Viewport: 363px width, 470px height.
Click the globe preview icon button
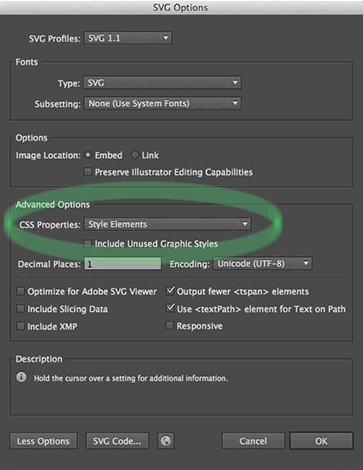[166, 441]
